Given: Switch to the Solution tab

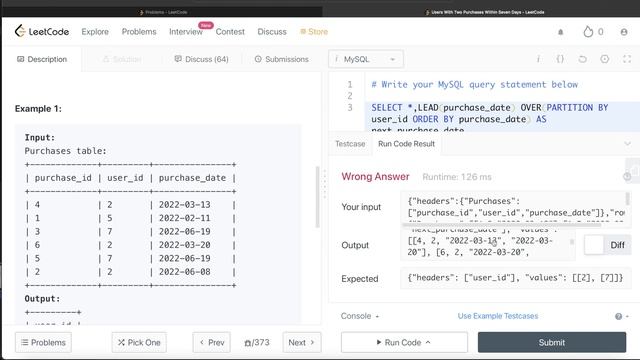Looking at the screenshot, I should 122,59.
